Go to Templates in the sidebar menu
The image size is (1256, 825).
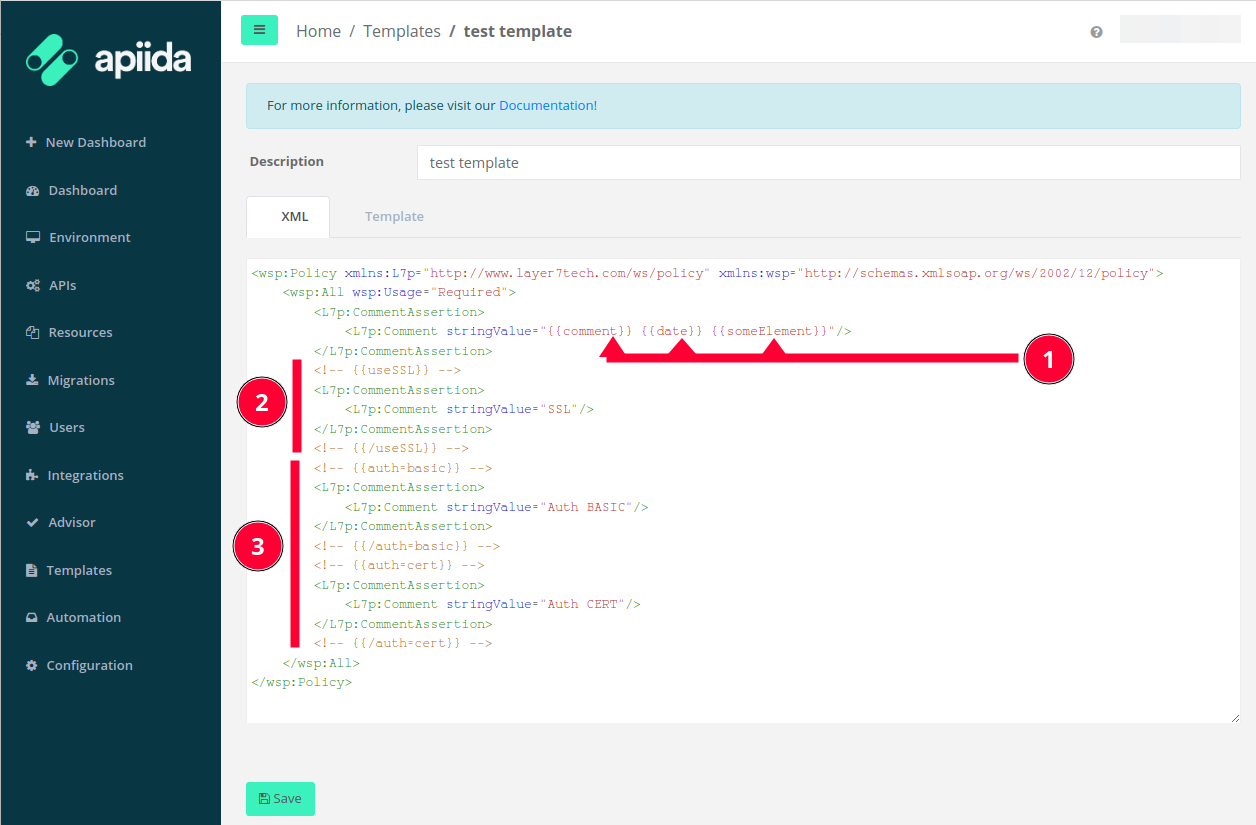click(79, 570)
